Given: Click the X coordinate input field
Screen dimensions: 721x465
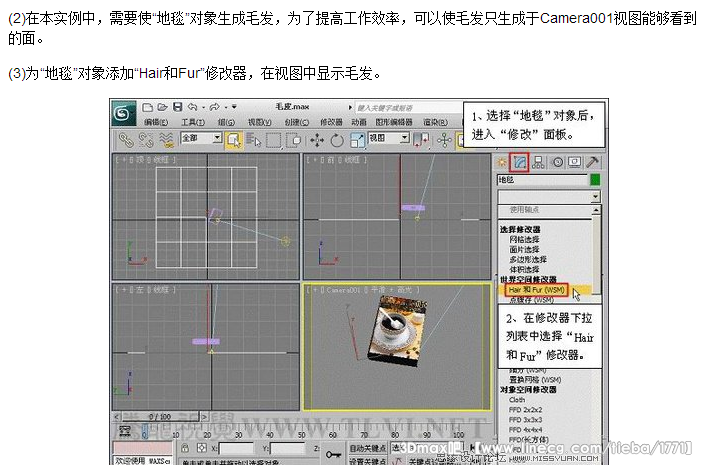Looking at the screenshot, I should (x=236, y=448).
